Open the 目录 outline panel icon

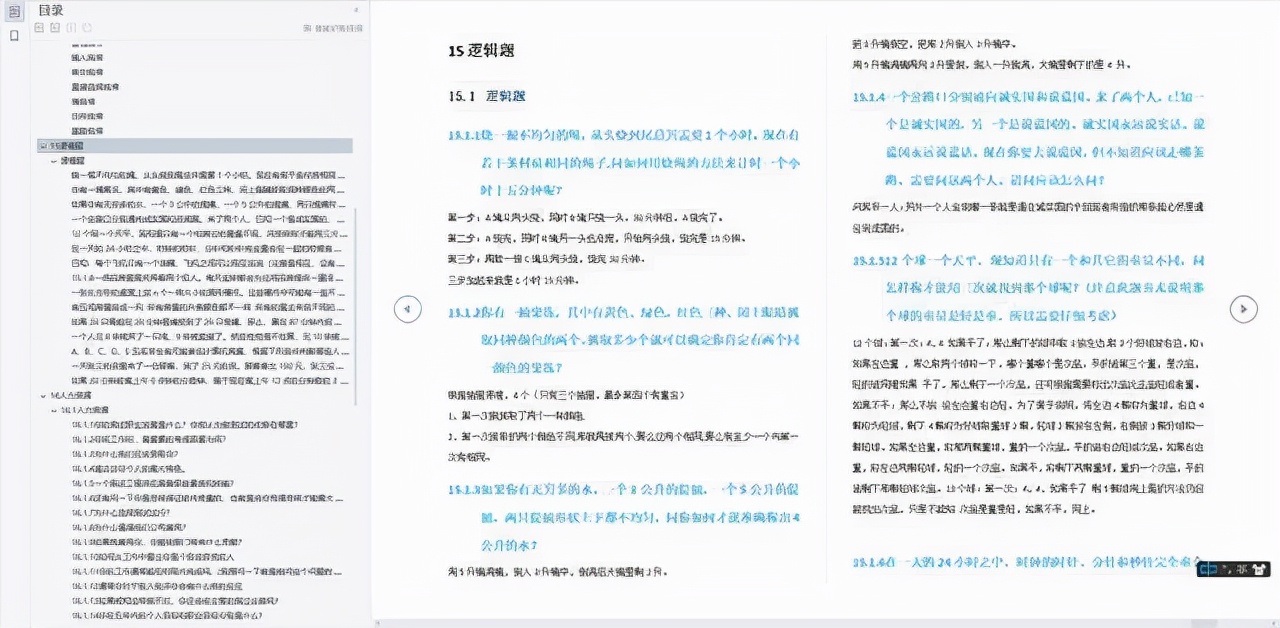pyautogui.click(x=14, y=11)
